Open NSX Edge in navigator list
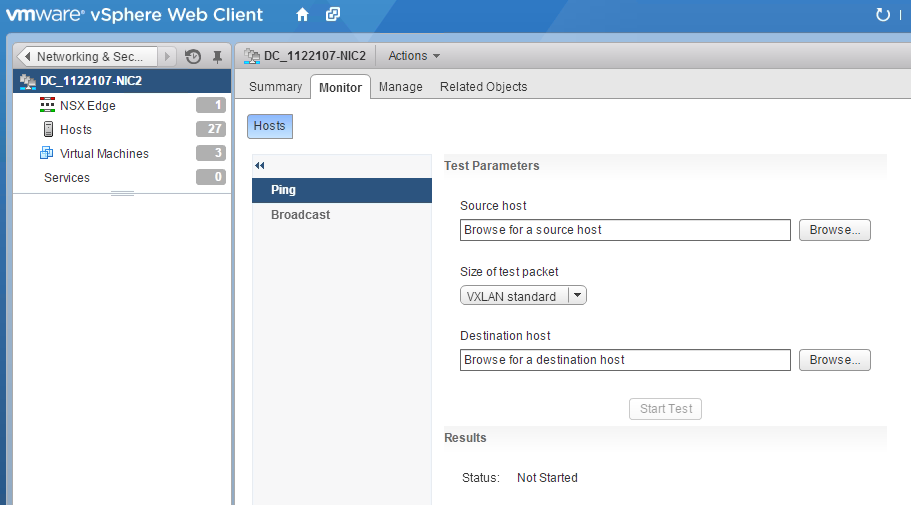911x505 pixels. 88,106
